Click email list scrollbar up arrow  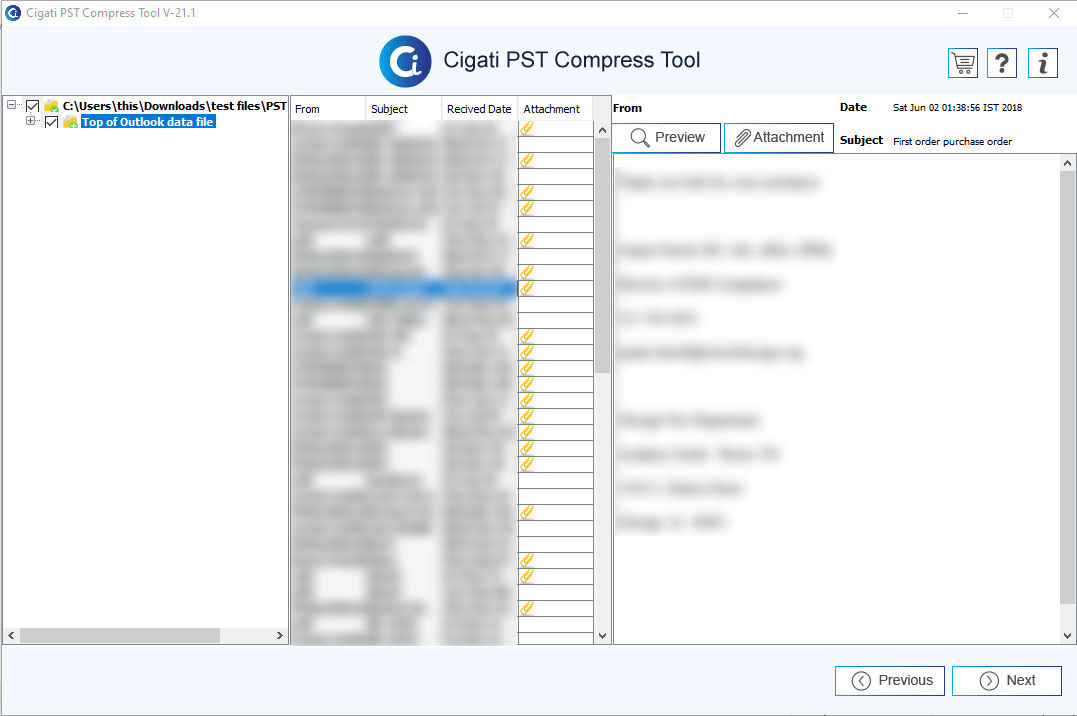[602, 130]
